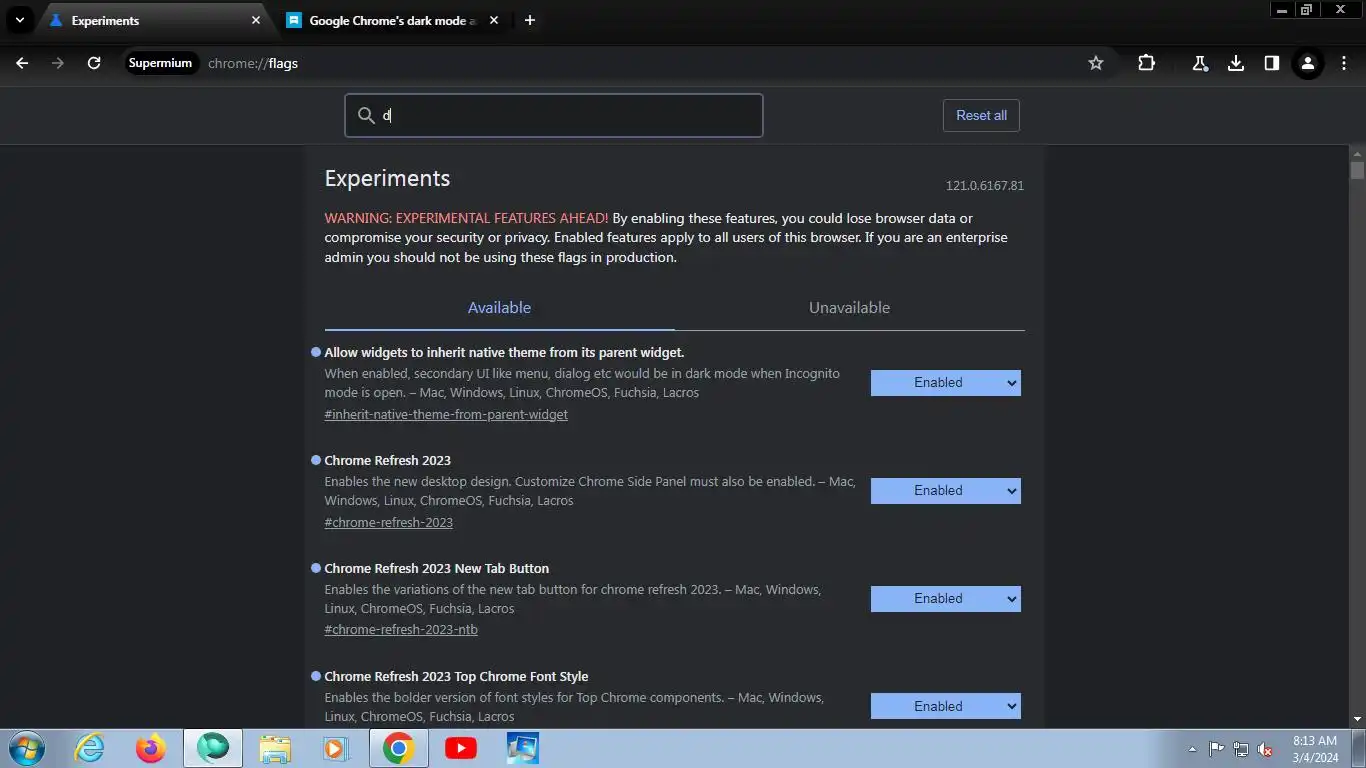Open #chrome-refresh-2023-ntb link
1366x768 pixels.
401,630
